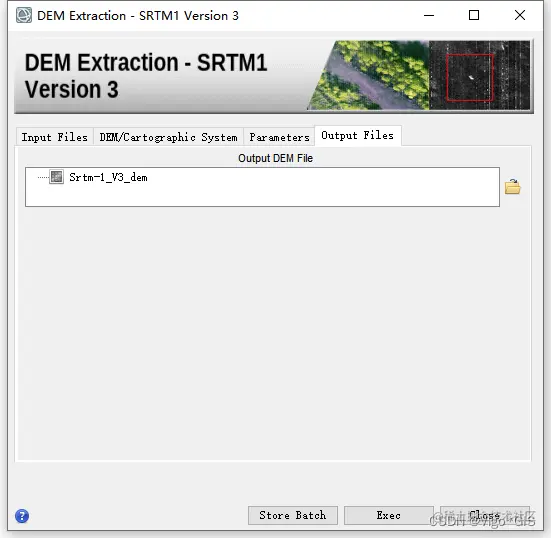Select the Srtm-1_V3_dem file entry
This screenshot has height=538, width=551.
pyautogui.click(x=108, y=177)
